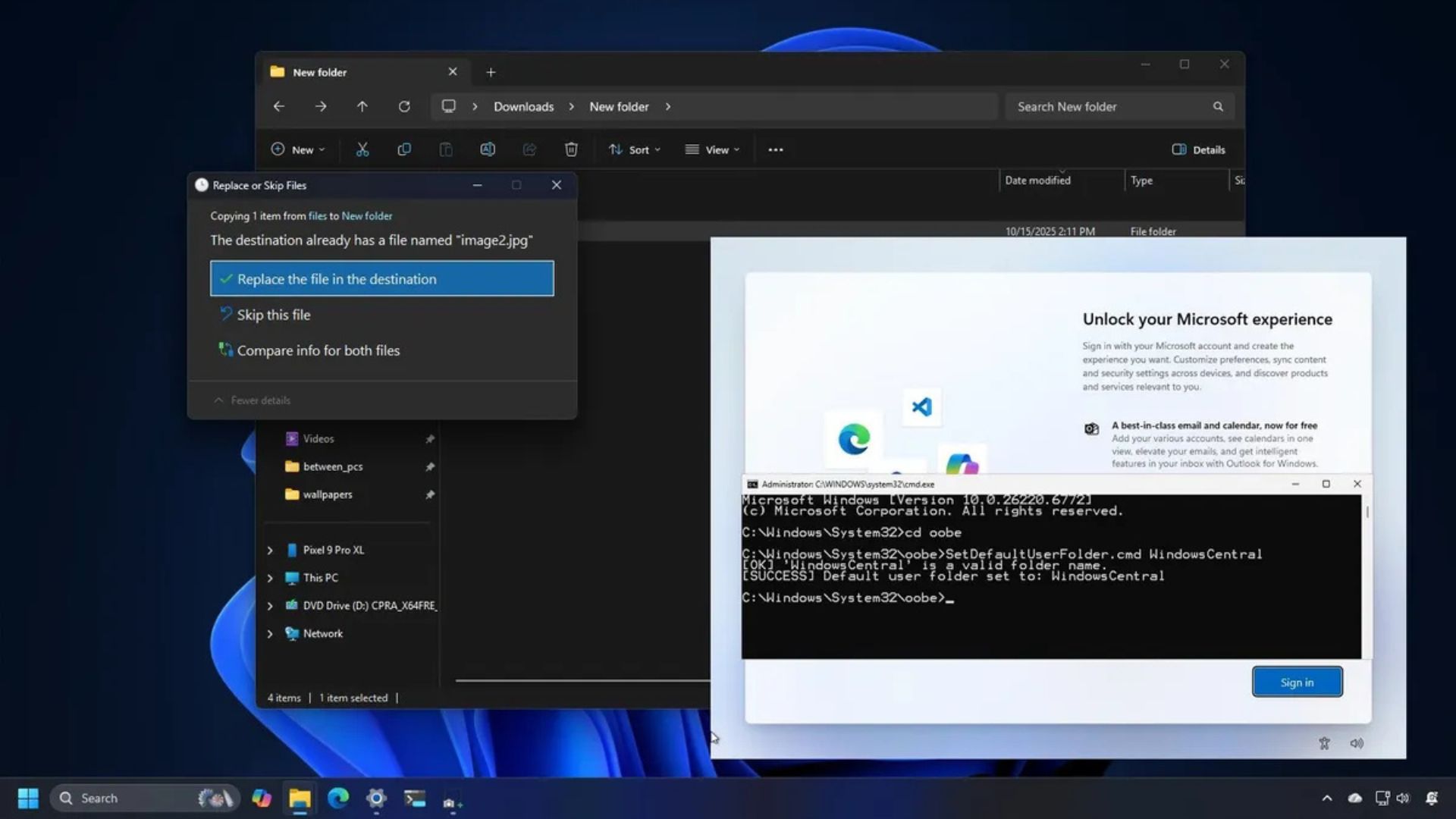
Task: Click the accessibility icon in setup window
Action: click(x=1324, y=743)
